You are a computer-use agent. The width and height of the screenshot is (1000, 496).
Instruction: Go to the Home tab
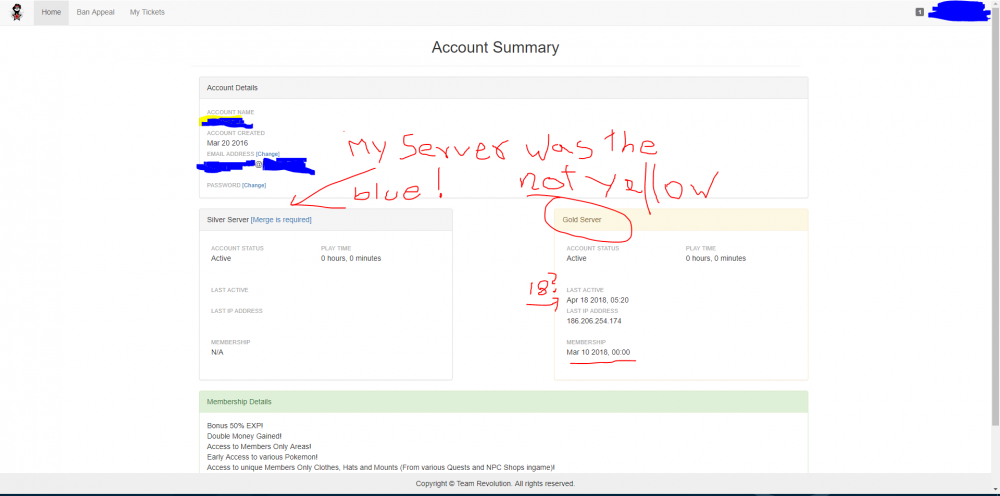point(50,12)
